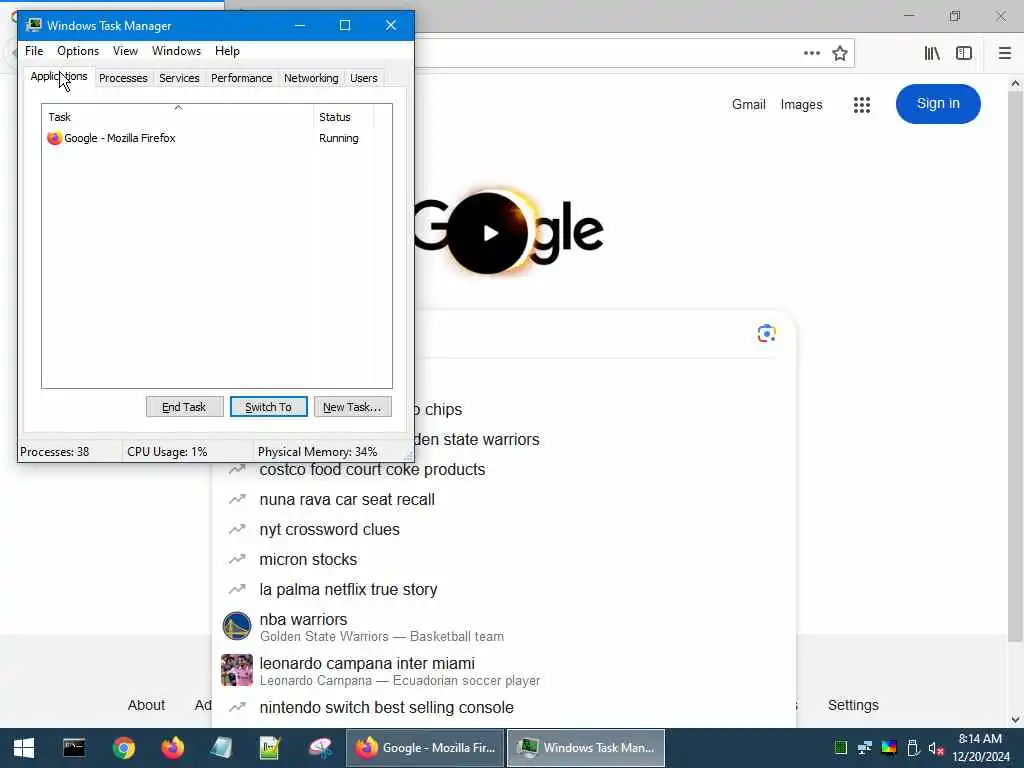Open the green chart document taskbar icon

pos(270,748)
